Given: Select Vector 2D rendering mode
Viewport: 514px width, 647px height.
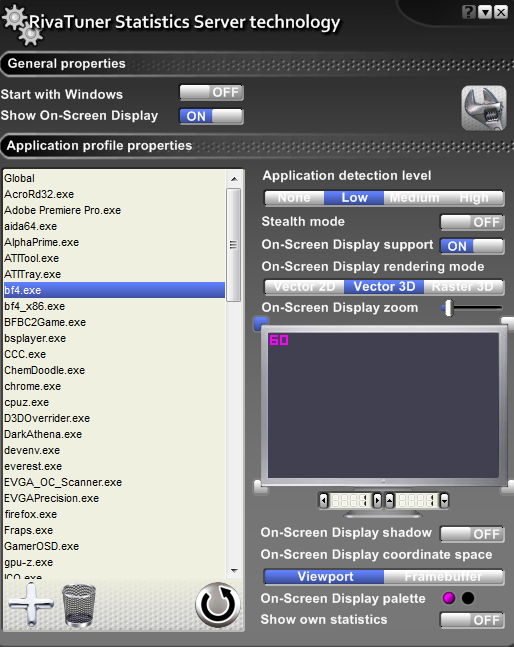Looking at the screenshot, I should [304, 287].
